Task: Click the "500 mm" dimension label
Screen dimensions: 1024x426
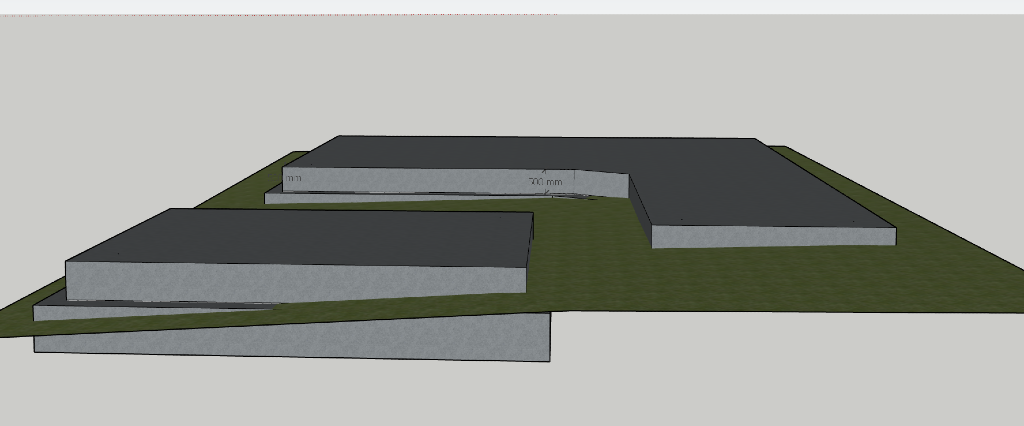Action: 546,182
